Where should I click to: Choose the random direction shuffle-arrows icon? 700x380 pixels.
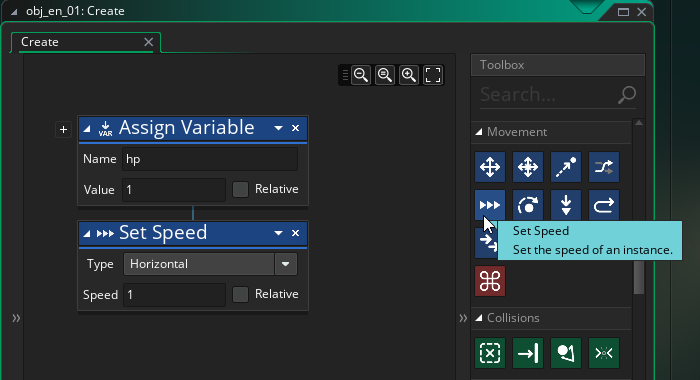coord(604,167)
